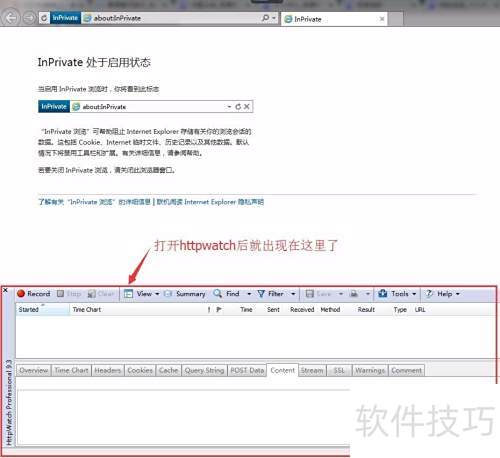Click the search magnifier in address bar
500x458 pixels.
pyautogui.click(x=266, y=18)
